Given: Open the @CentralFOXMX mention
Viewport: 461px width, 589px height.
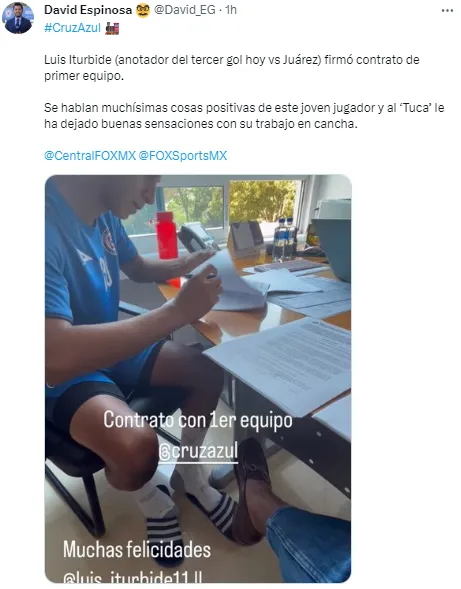Looking at the screenshot, I should 90,156.
